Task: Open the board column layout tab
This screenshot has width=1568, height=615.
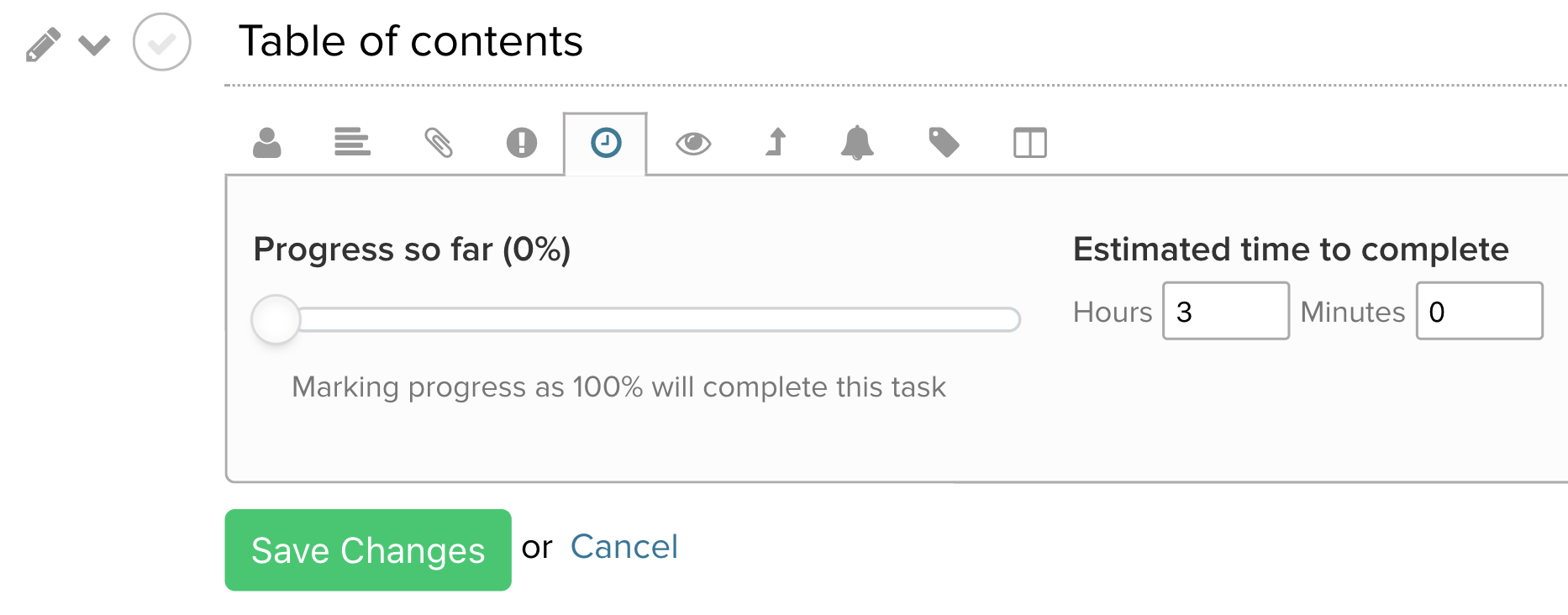Action: click(x=1029, y=143)
